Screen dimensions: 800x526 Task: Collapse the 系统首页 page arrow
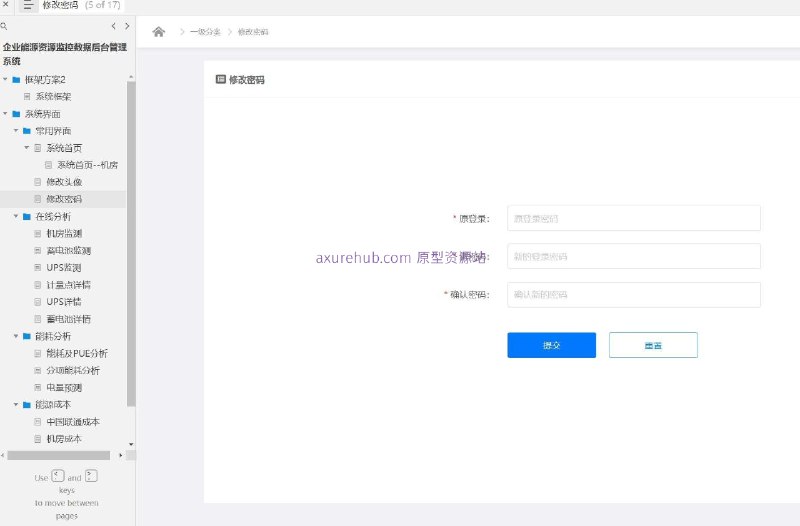click(x=27, y=147)
